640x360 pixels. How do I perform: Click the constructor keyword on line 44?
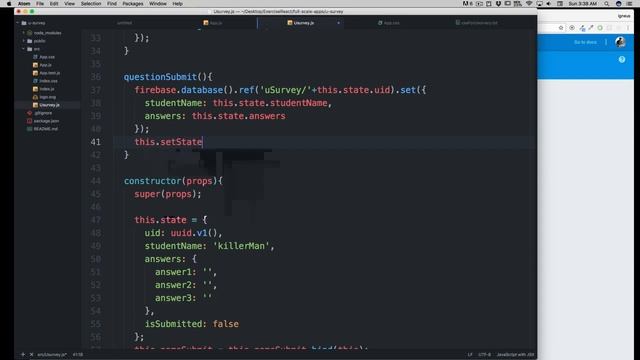coord(153,181)
